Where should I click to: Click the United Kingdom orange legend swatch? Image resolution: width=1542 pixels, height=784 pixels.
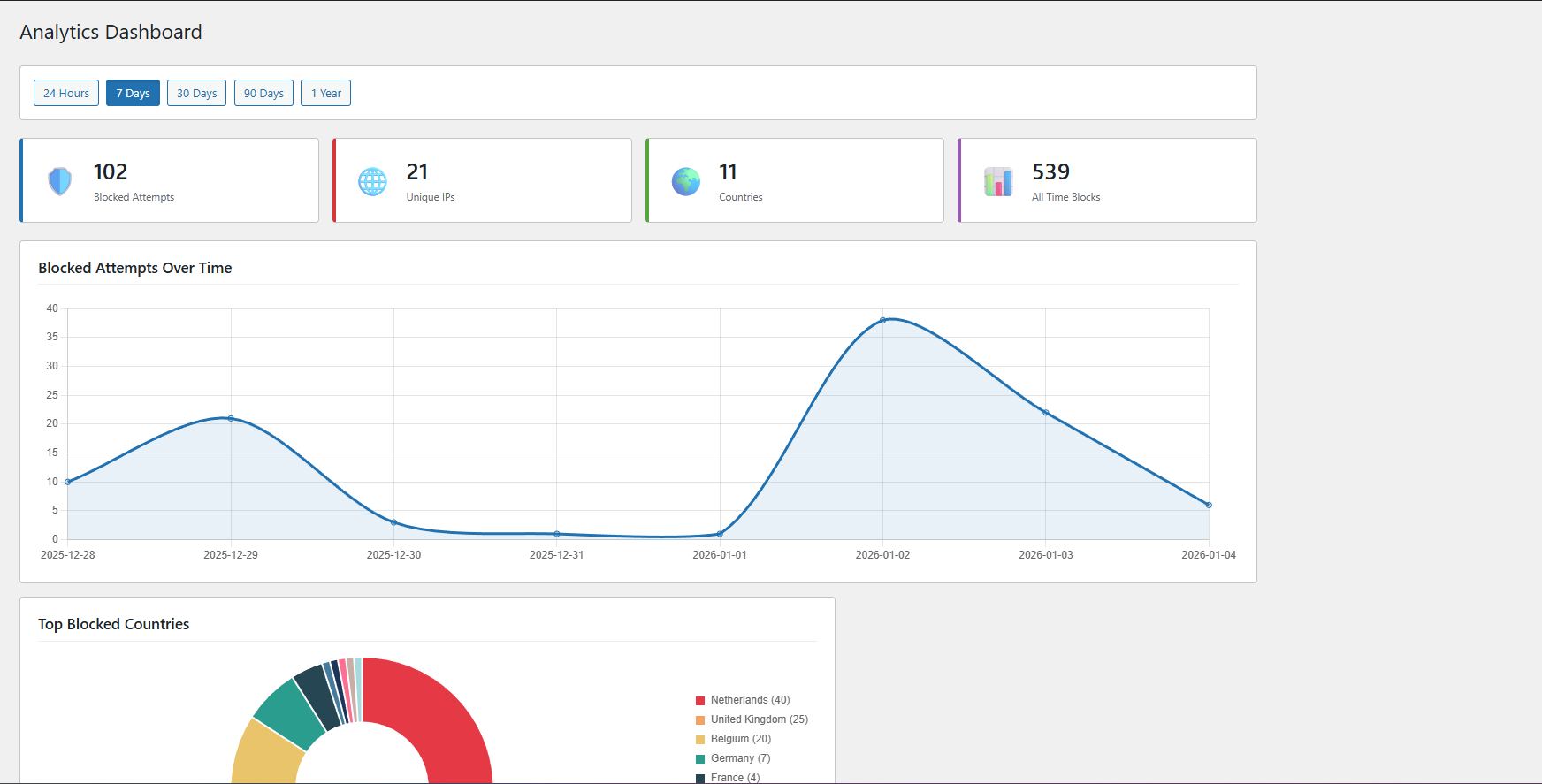coord(700,720)
